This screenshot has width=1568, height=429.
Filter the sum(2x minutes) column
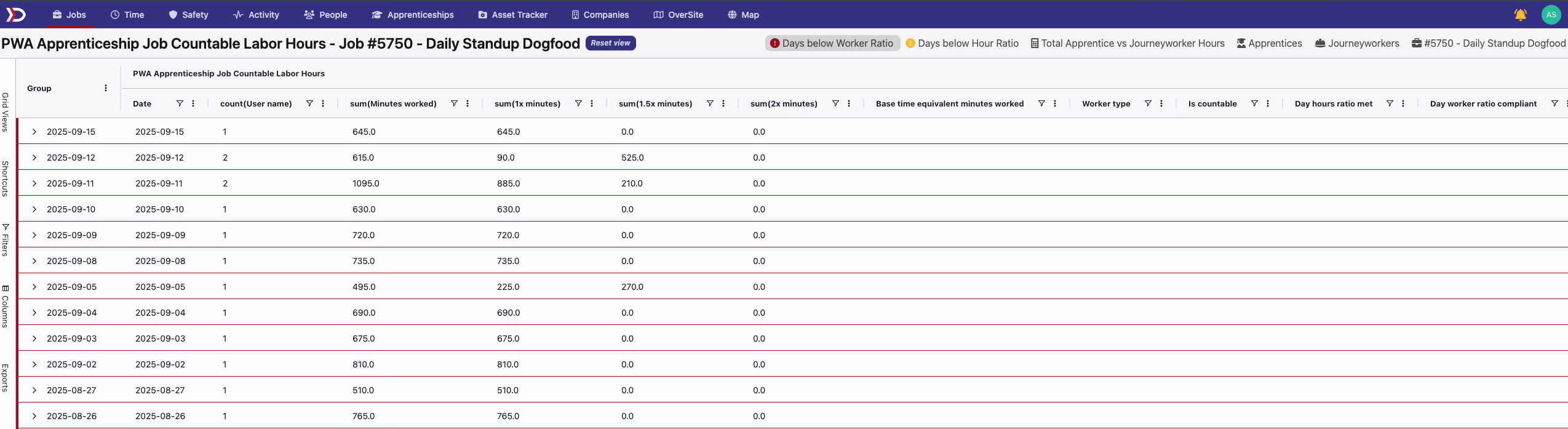coord(835,103)
